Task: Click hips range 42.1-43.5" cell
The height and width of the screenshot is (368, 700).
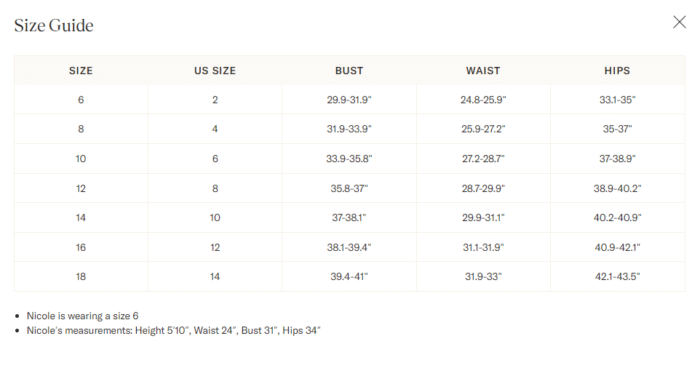Action: 617,276
